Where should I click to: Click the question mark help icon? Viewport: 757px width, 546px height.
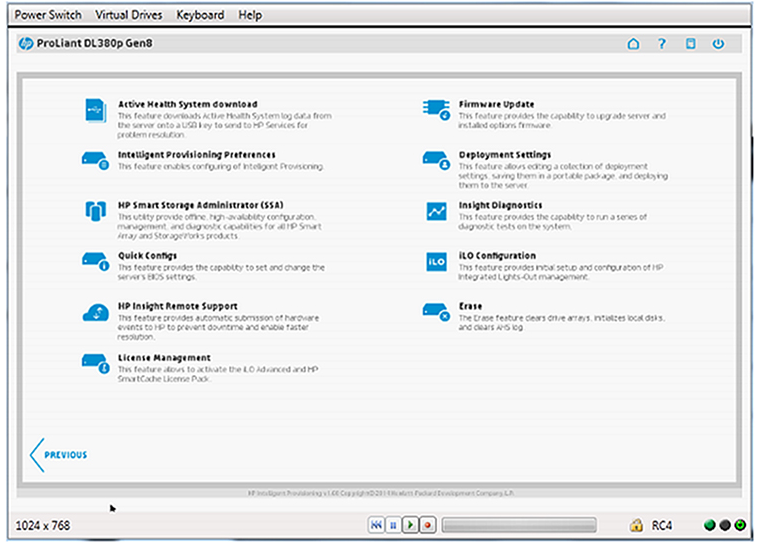point(661,44)
